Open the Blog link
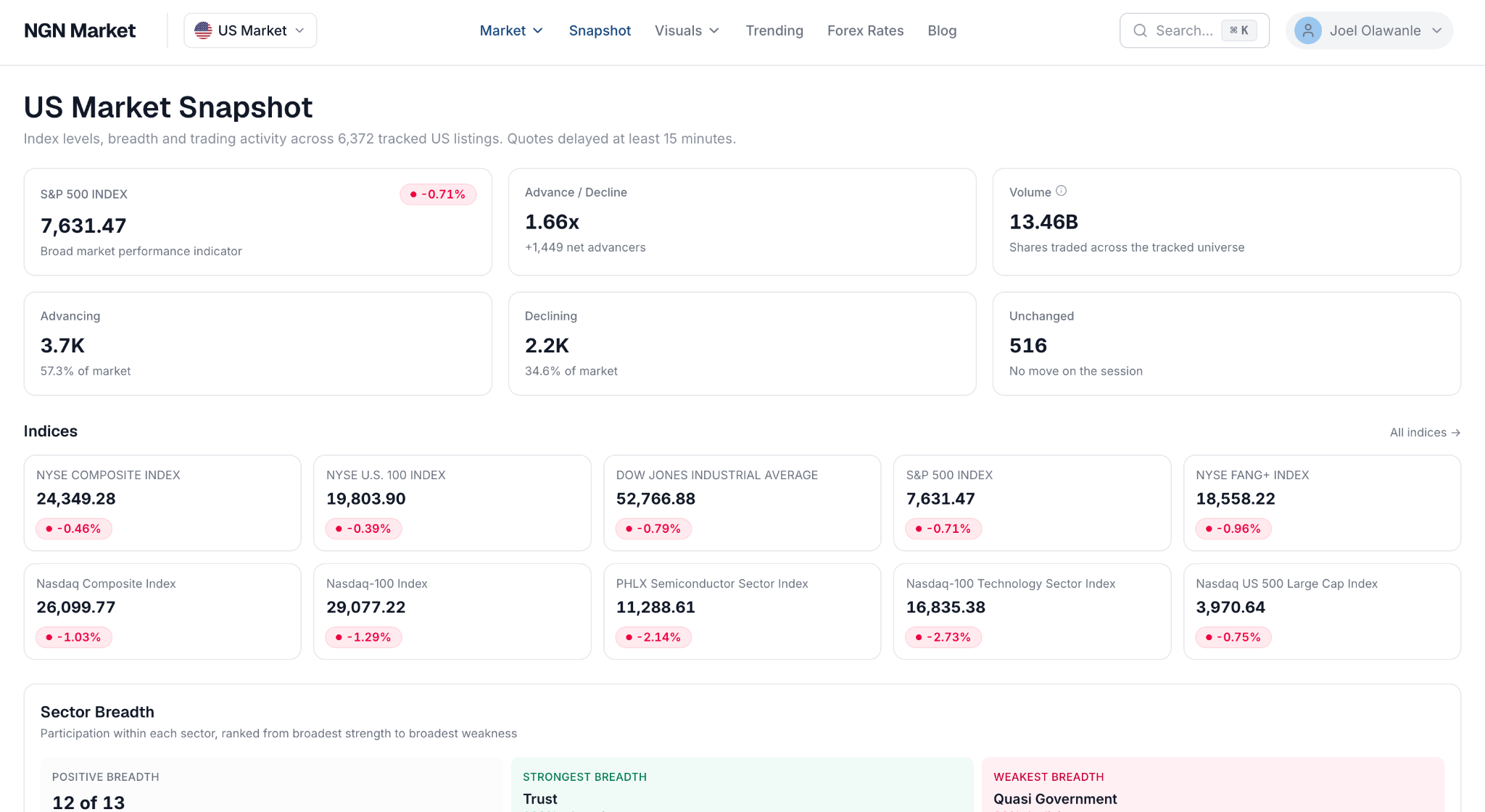 click(x=942, y=30)
